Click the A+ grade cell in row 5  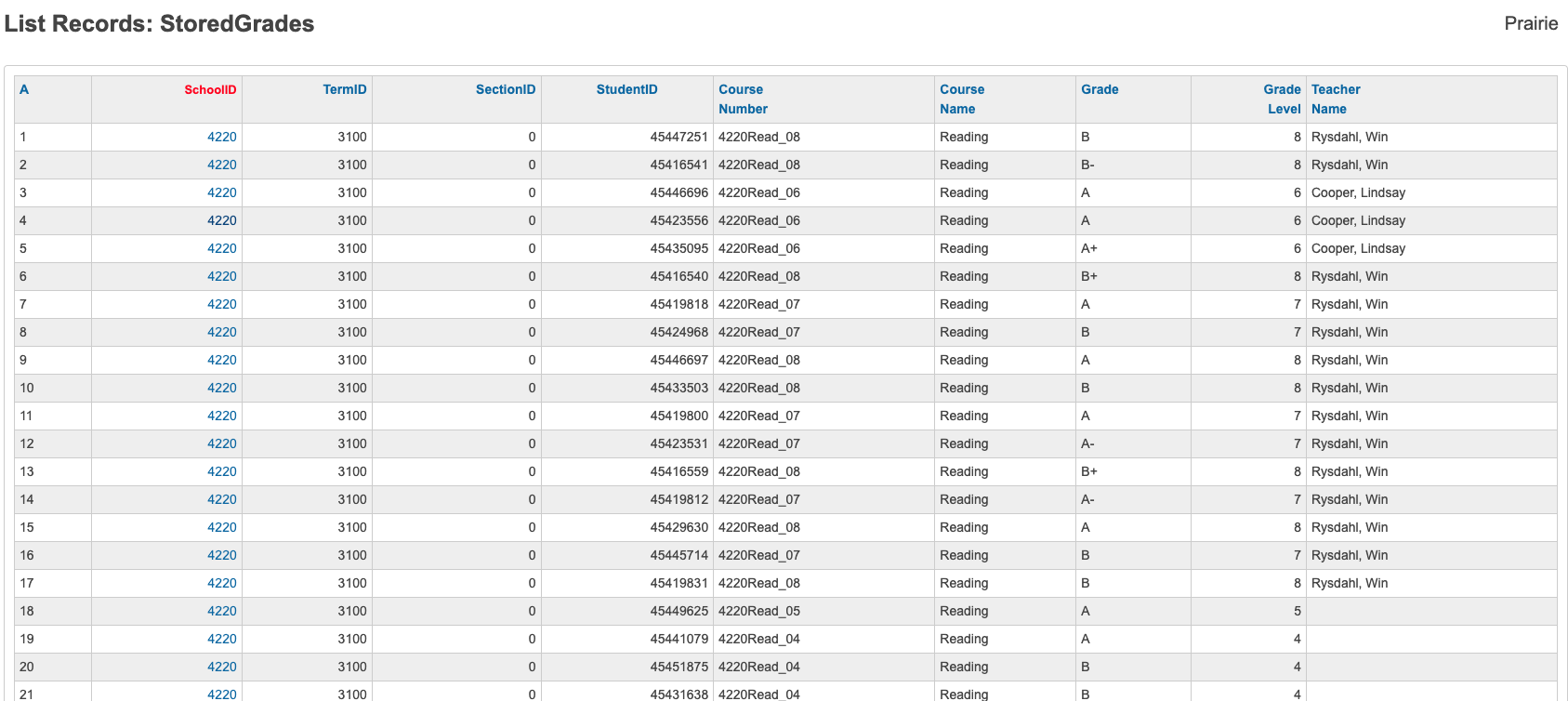1133,248
